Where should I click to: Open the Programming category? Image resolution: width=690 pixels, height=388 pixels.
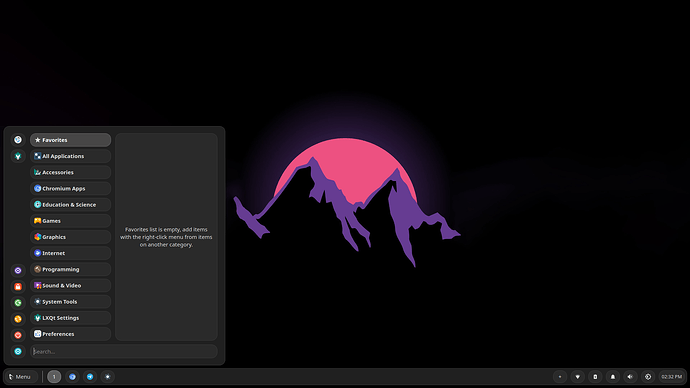click(x=70, y=269)
